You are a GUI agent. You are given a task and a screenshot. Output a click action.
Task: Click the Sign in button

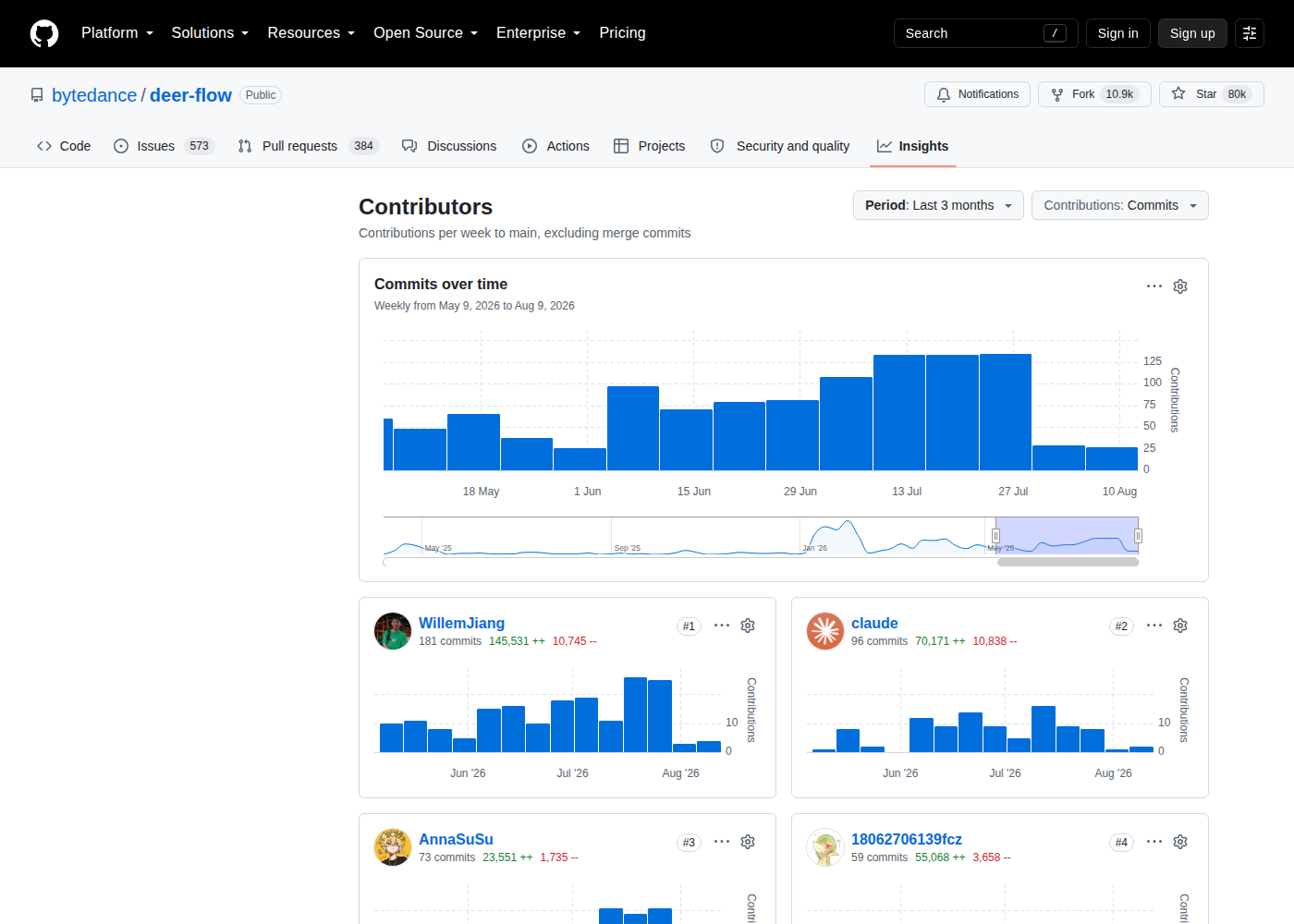[1118, 33]
